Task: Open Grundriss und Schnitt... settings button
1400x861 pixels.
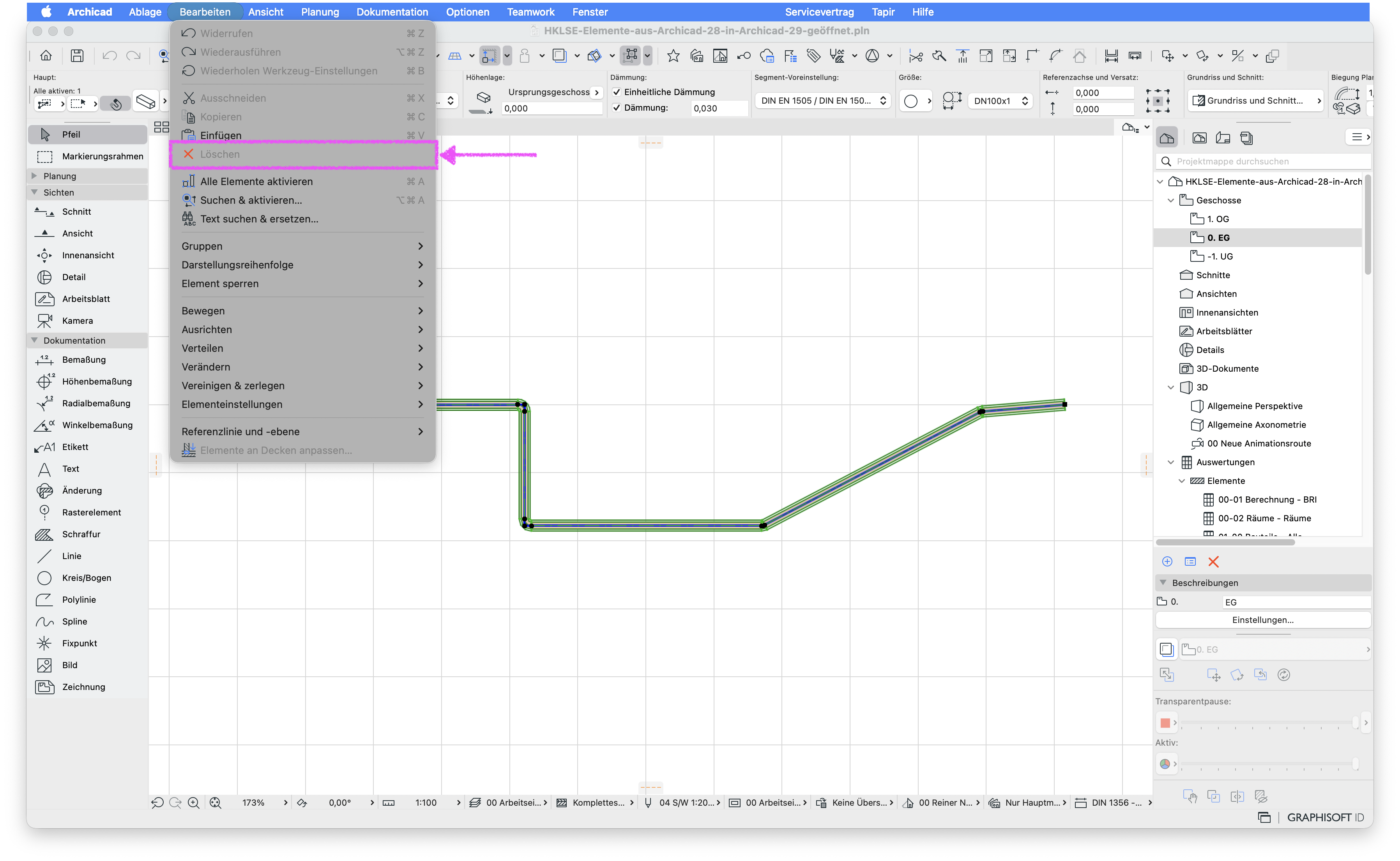Action: (1255, 100)
